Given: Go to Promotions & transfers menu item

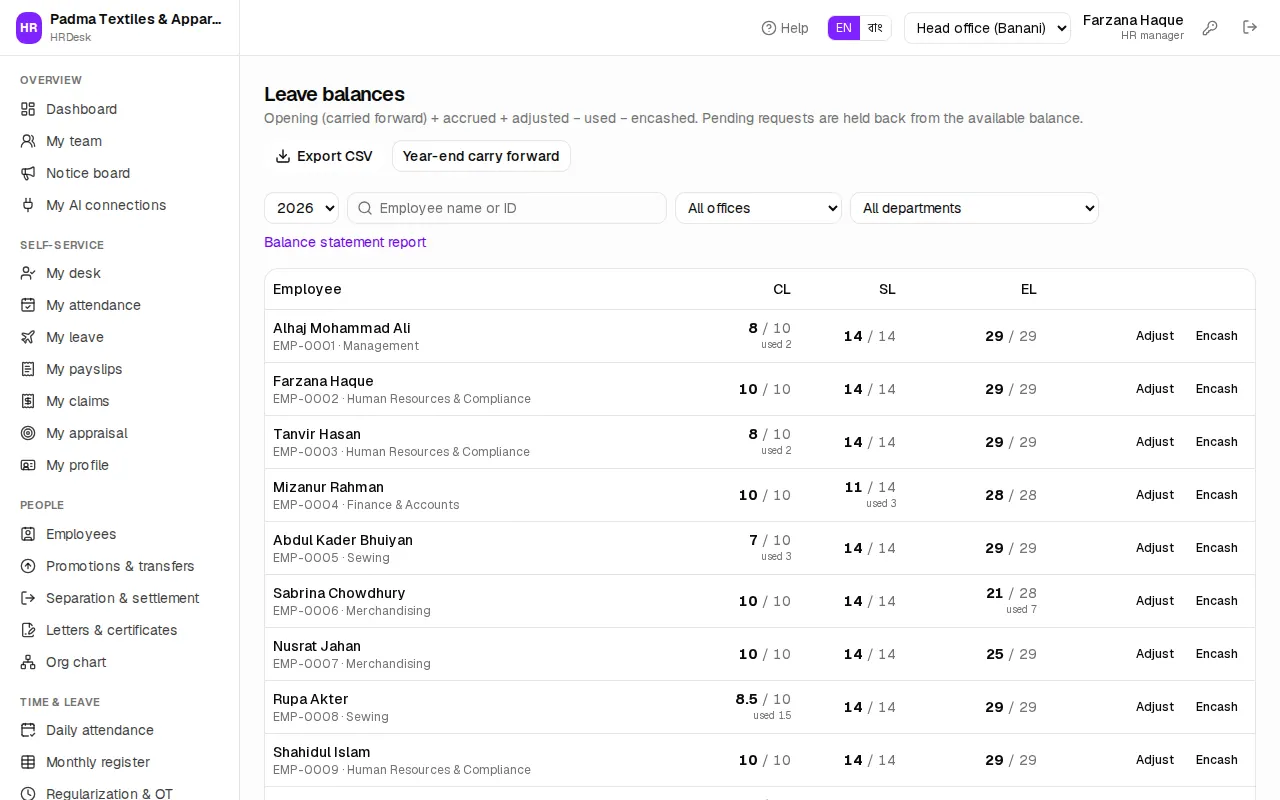Looking at the screenshot, I should click(x=120, y=566).
